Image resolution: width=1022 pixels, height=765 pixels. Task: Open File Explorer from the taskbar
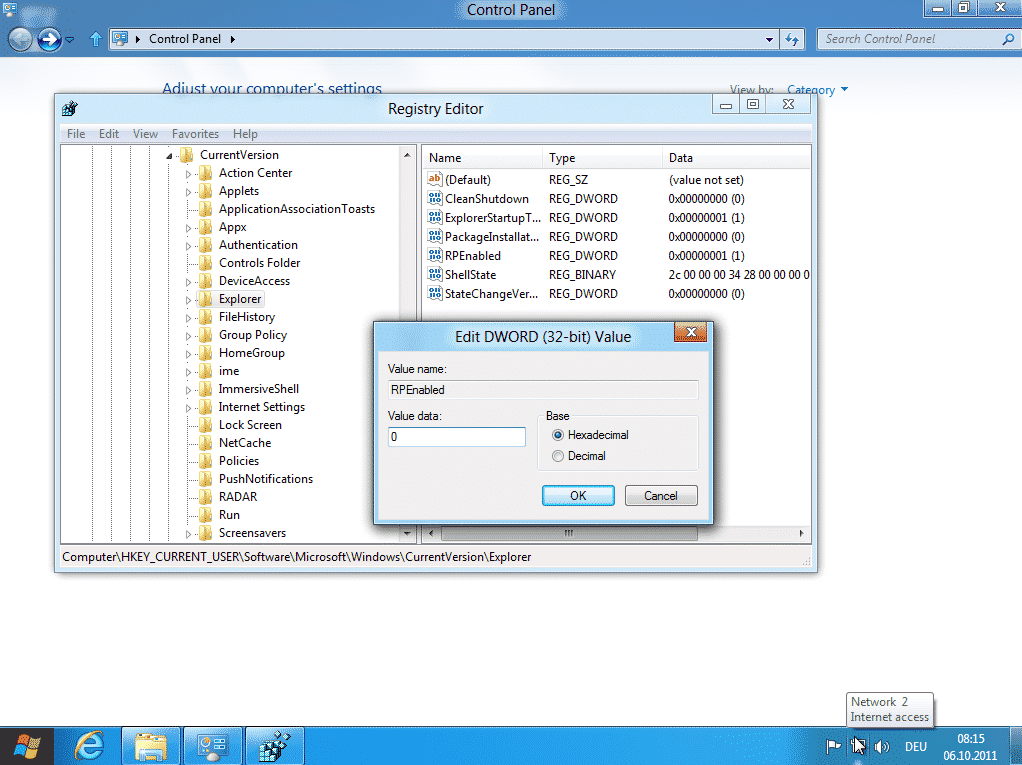point(151,746)
